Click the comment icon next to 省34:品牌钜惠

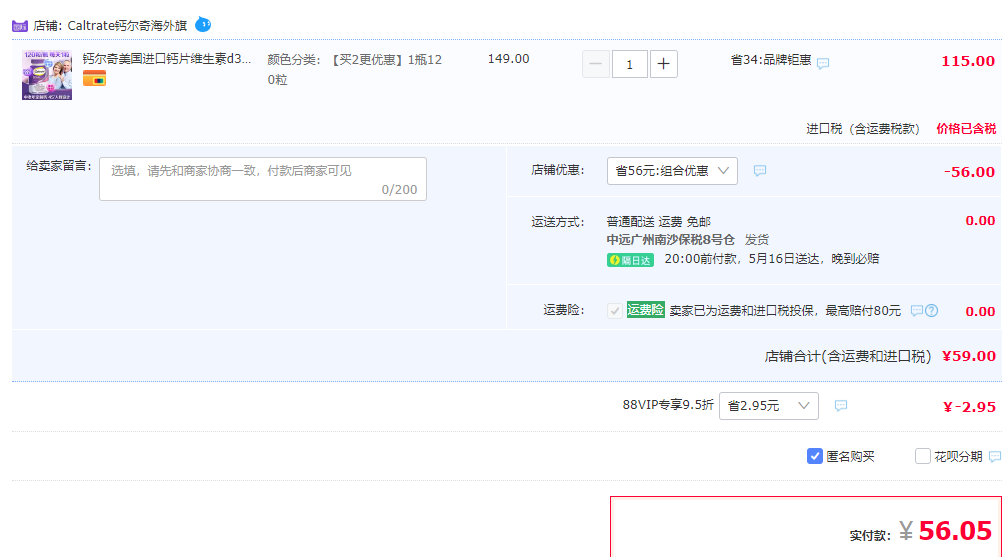click(x=823, y=63)
